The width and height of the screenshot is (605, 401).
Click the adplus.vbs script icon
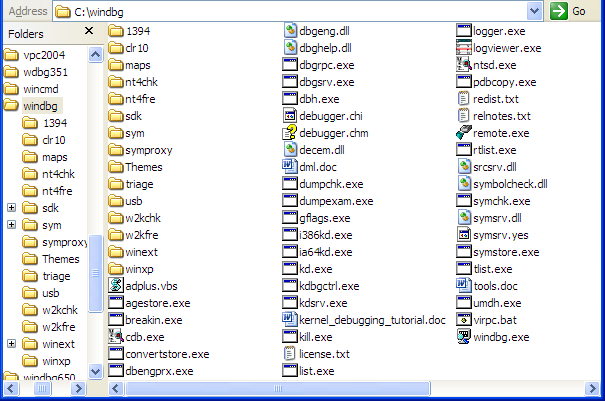[x=117, y=286]
